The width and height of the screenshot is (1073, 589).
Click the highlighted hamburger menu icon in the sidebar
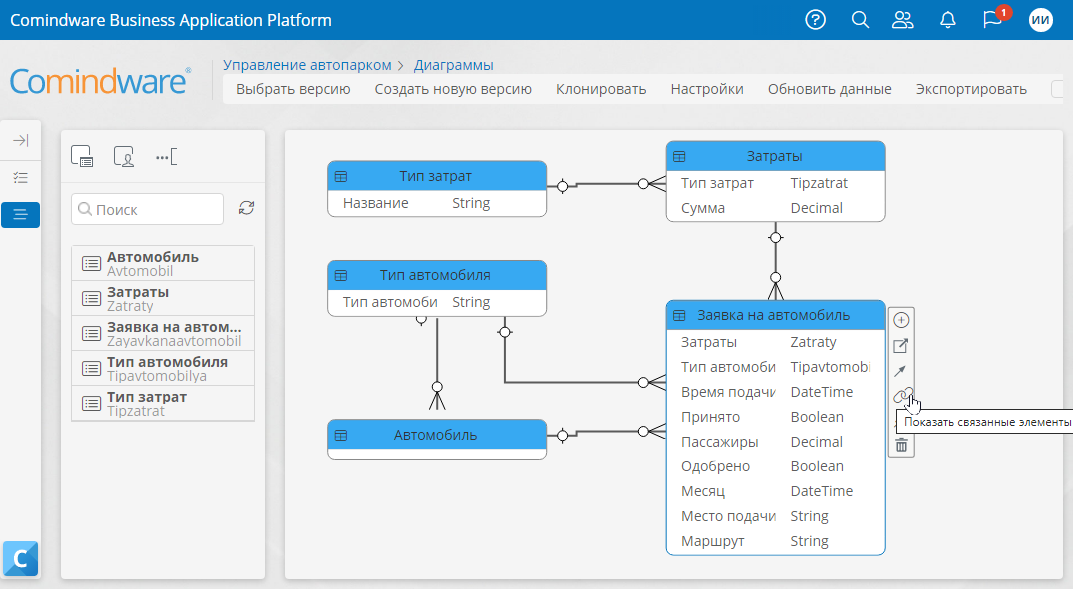pos(21,215)
